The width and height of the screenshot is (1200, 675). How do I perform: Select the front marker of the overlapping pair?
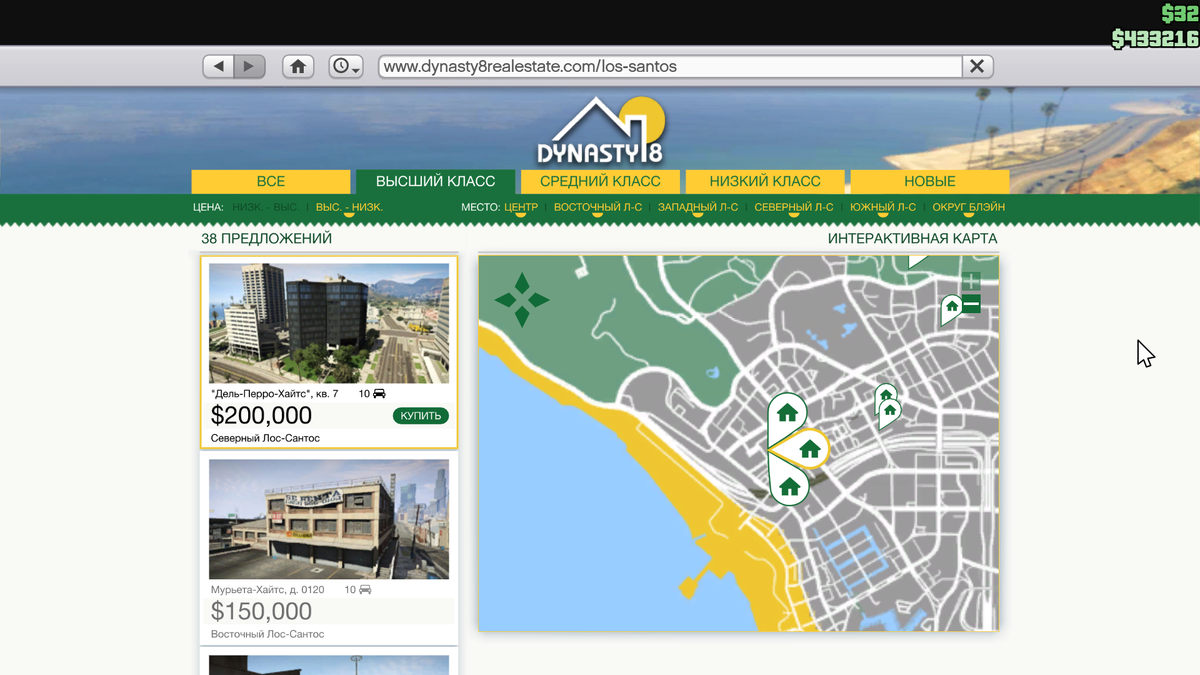890,410
